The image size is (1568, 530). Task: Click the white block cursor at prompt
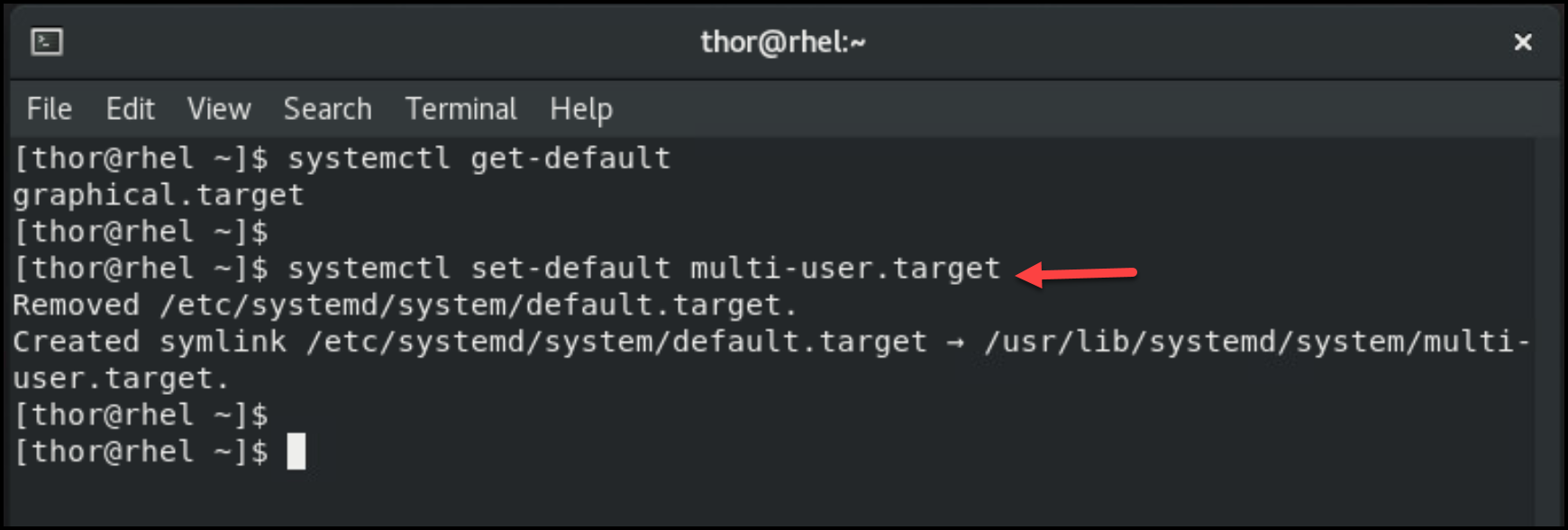coord(296,452)
